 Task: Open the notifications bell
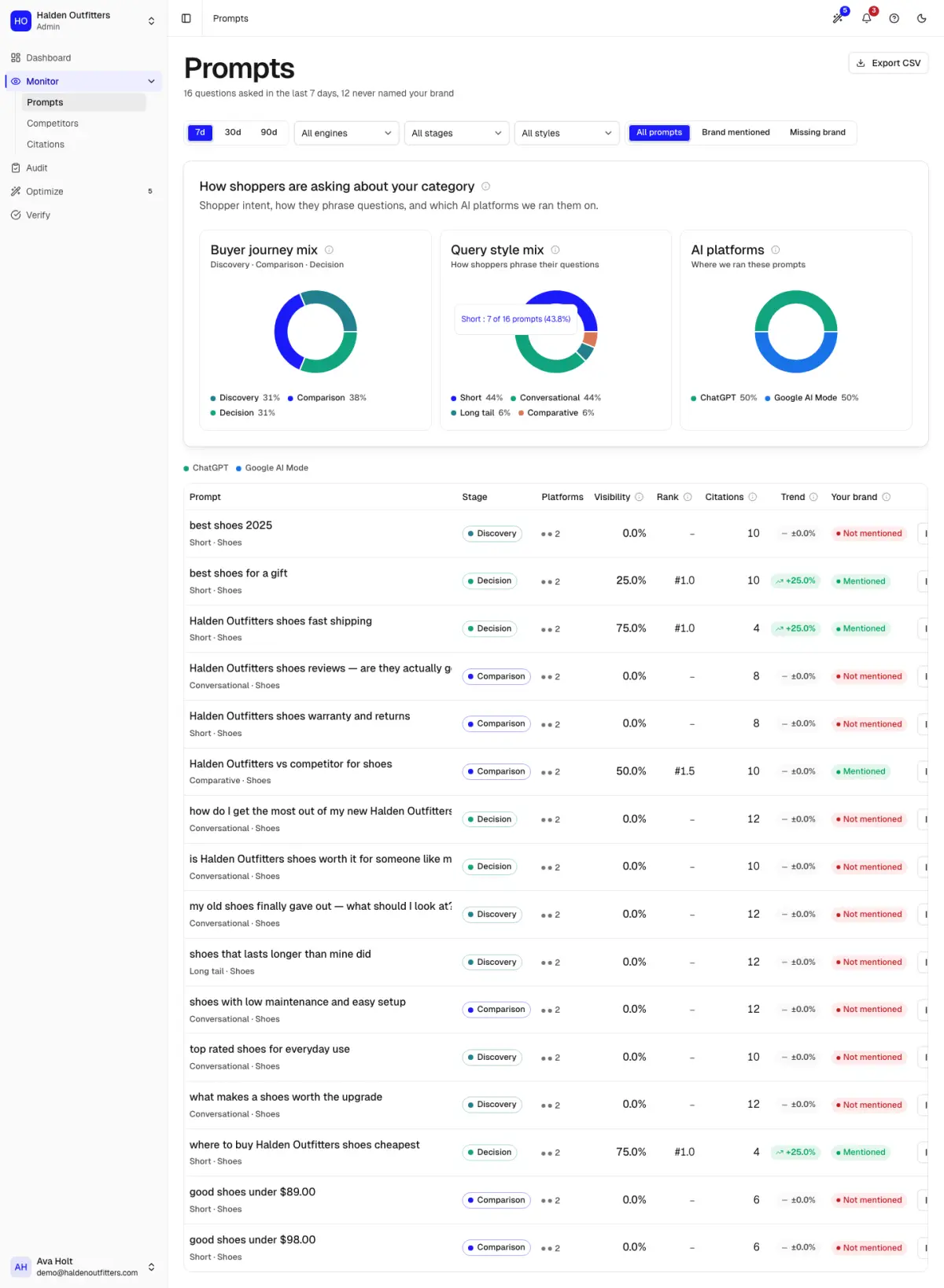[867, 18]
